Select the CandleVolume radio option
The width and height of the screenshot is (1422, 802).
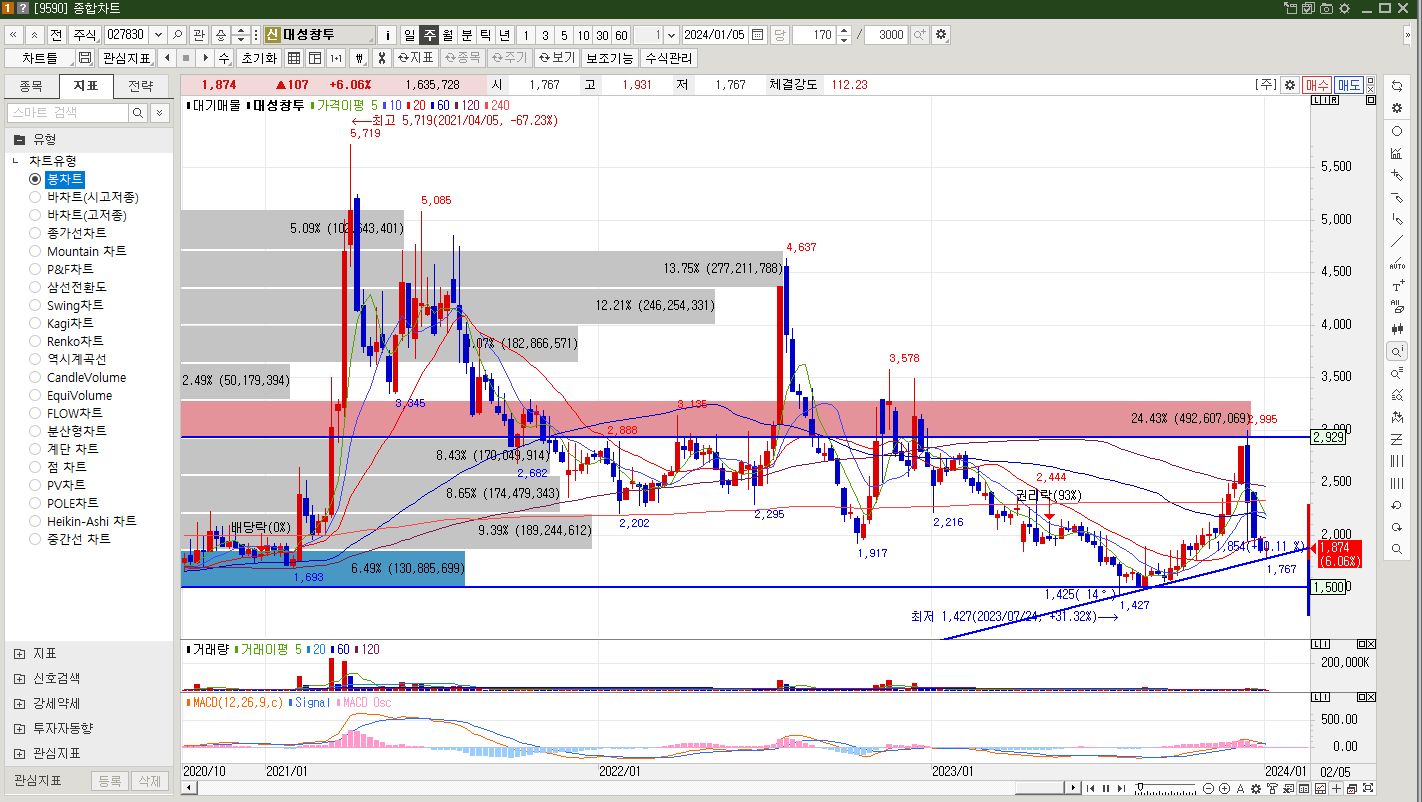(x=35, y=377)
